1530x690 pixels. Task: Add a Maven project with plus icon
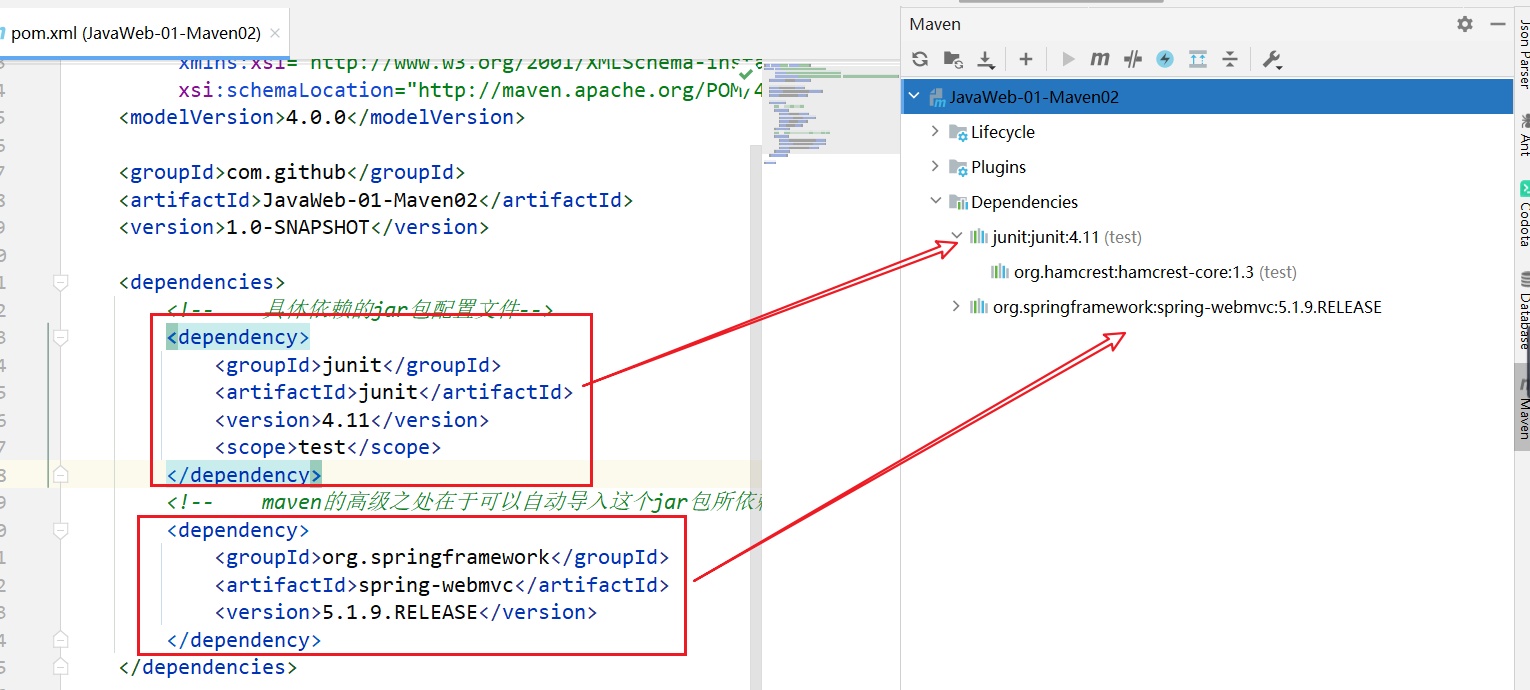click(x=1025, y=59)
